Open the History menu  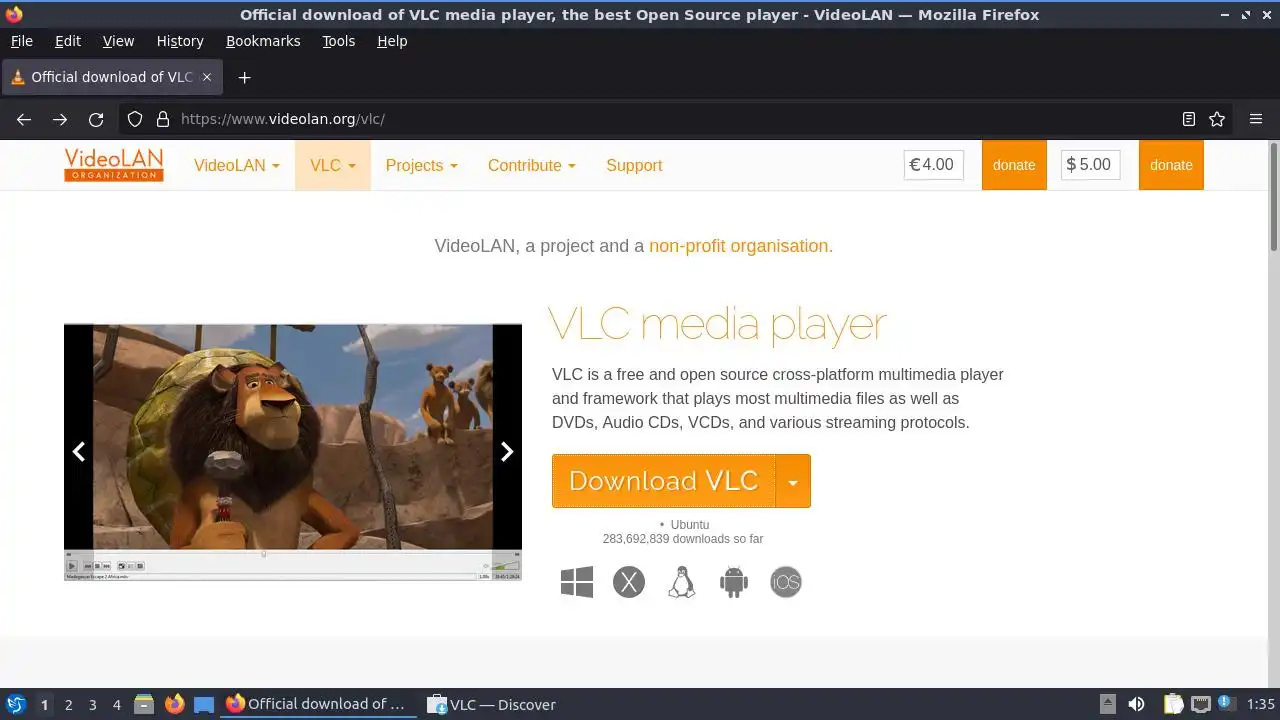(x=180, y=41)
